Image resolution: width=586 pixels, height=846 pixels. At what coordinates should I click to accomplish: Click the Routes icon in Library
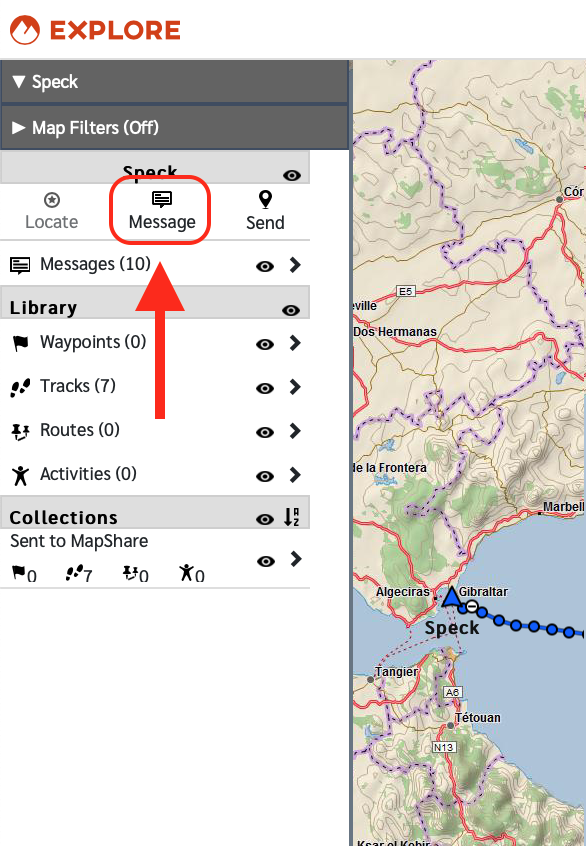coord(21,432)
